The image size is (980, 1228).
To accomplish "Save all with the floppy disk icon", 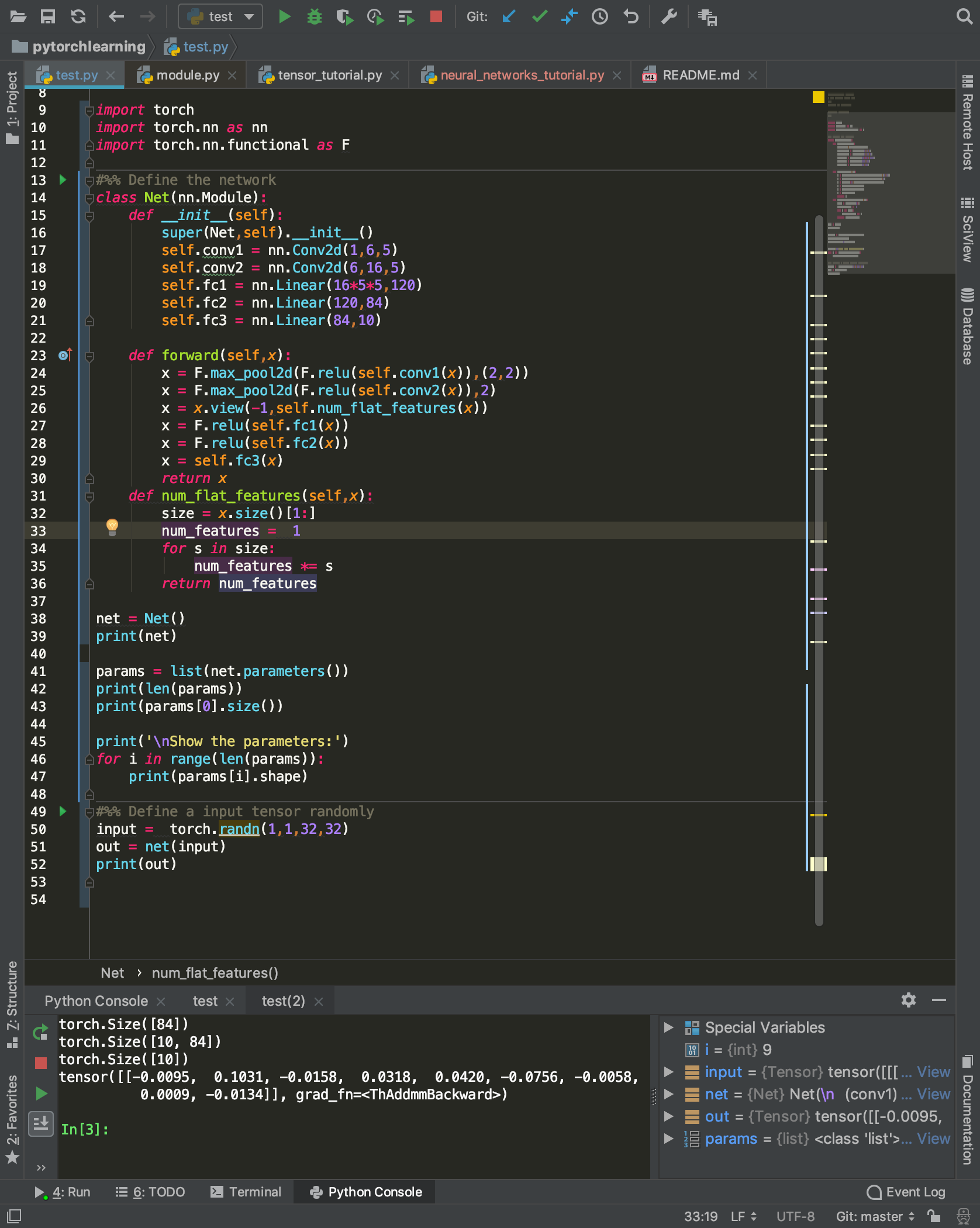I will [x=48, y=16].
